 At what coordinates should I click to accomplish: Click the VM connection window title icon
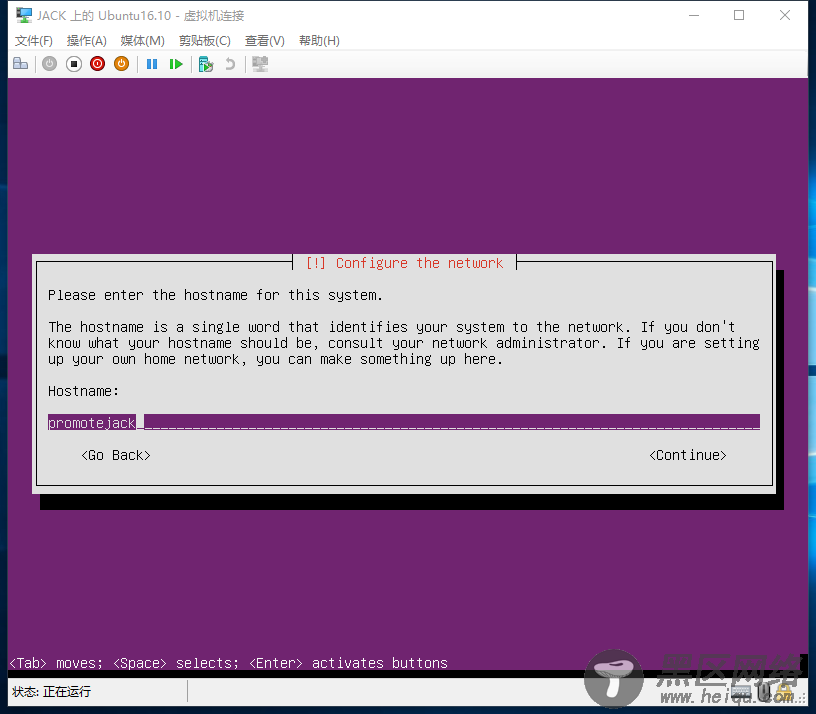pyautogui.click(x=23, y=15)
